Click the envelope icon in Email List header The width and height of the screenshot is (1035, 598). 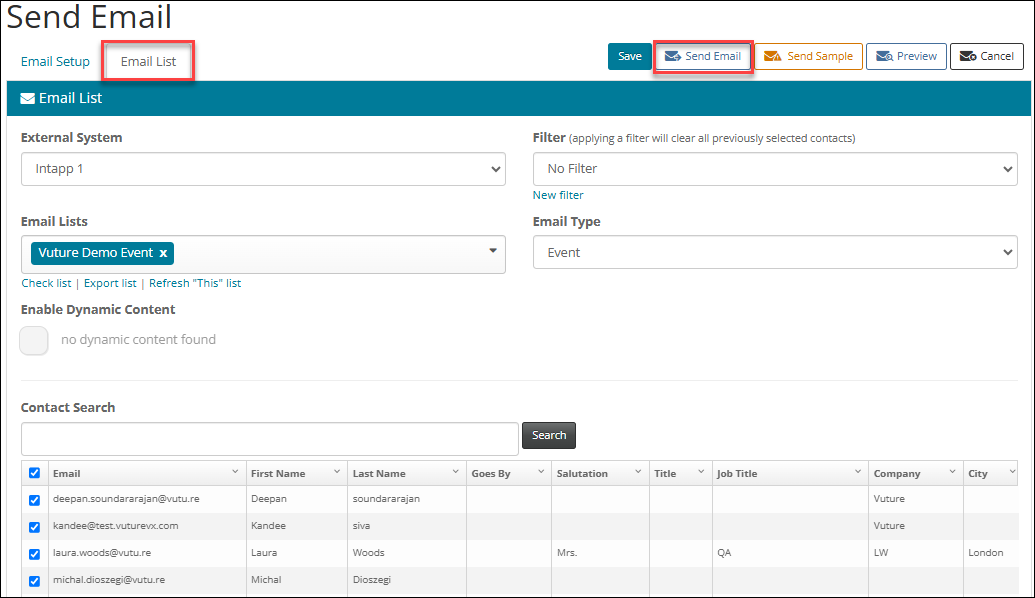coord(26,97)
